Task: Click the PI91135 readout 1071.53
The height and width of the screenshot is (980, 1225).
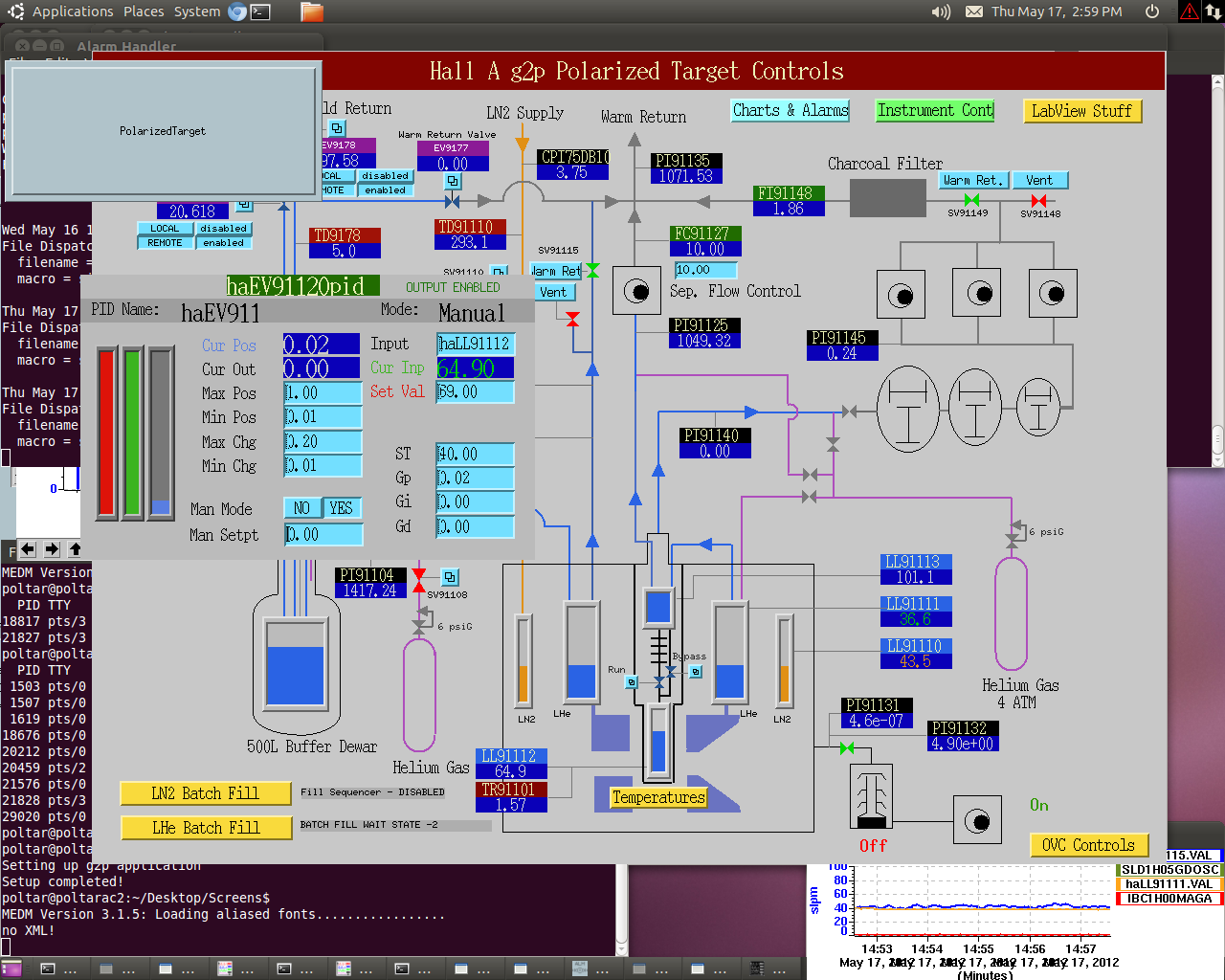Action: click(x=686, y=177)
